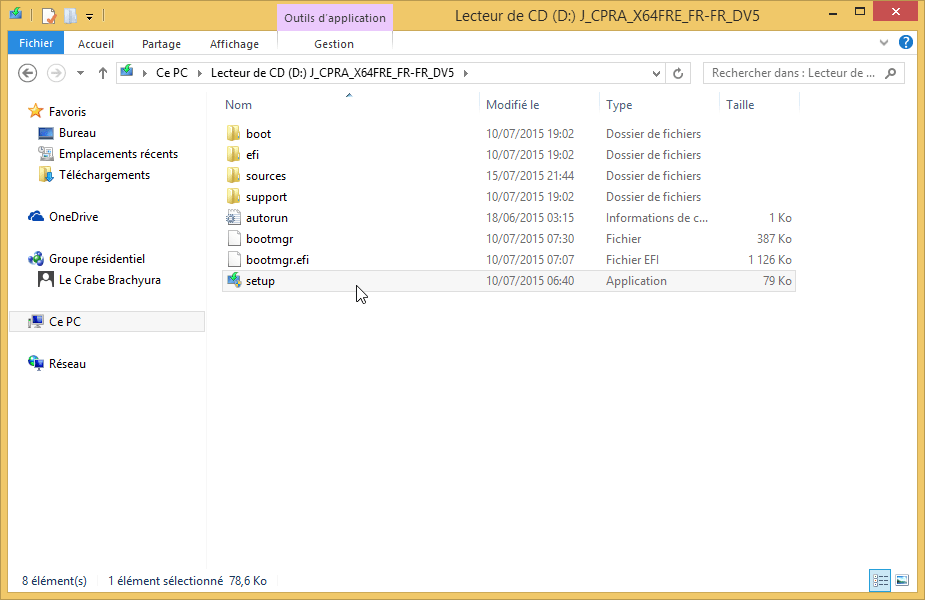Open Téléchargements in the navigation pane
This screenshot has width=925, height=600.
104,175
